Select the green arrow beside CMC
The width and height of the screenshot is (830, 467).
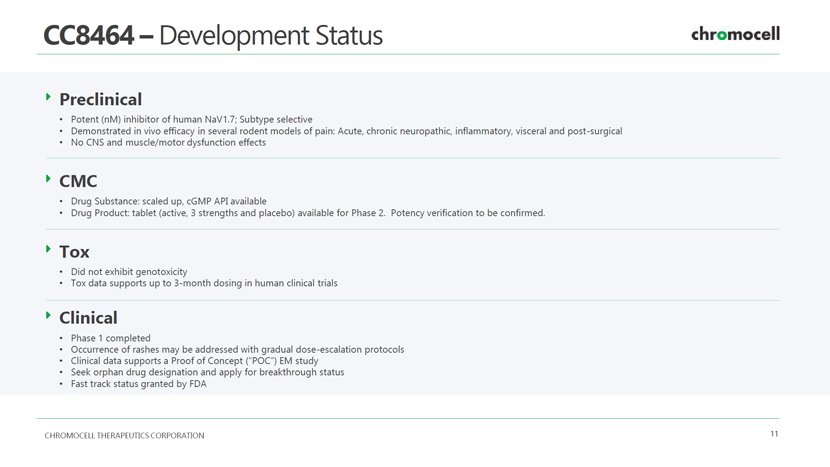click(48, 179)
